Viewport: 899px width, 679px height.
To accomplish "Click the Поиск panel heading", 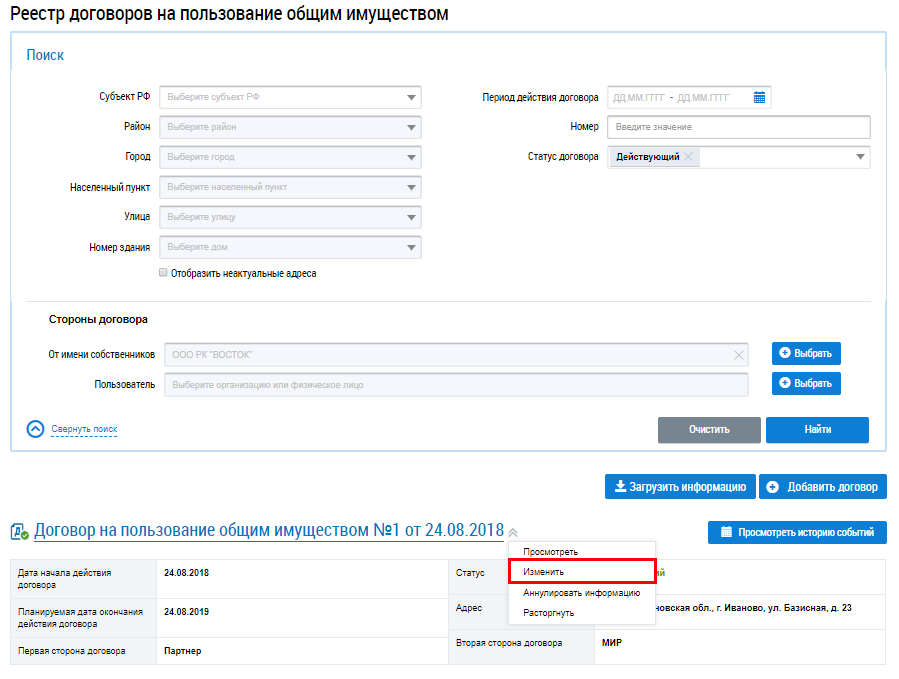I will coord(45,55).
